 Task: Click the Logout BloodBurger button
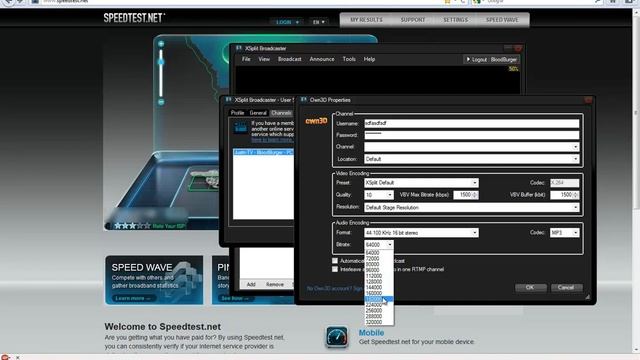point(492,60)
